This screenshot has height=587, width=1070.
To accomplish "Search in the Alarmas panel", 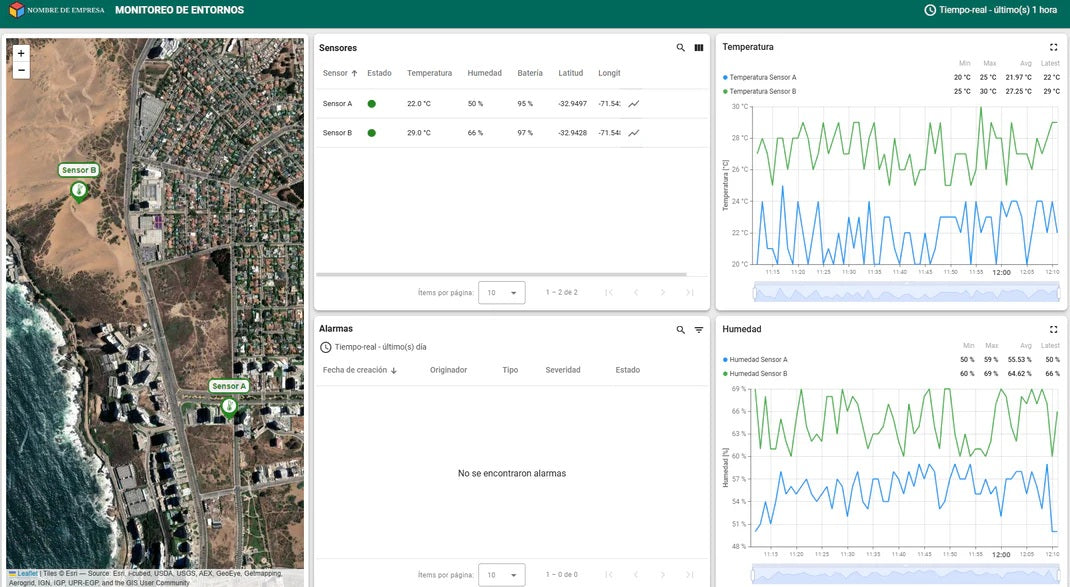I will click(681, 330).
